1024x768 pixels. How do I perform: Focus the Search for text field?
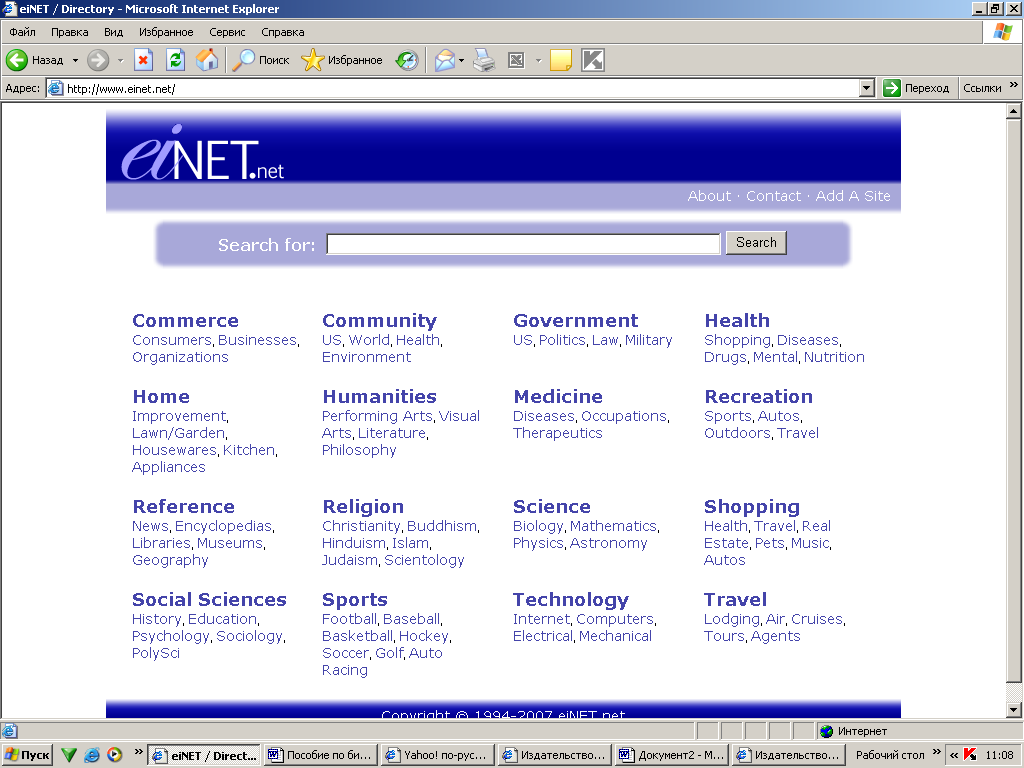pos(523,244)
